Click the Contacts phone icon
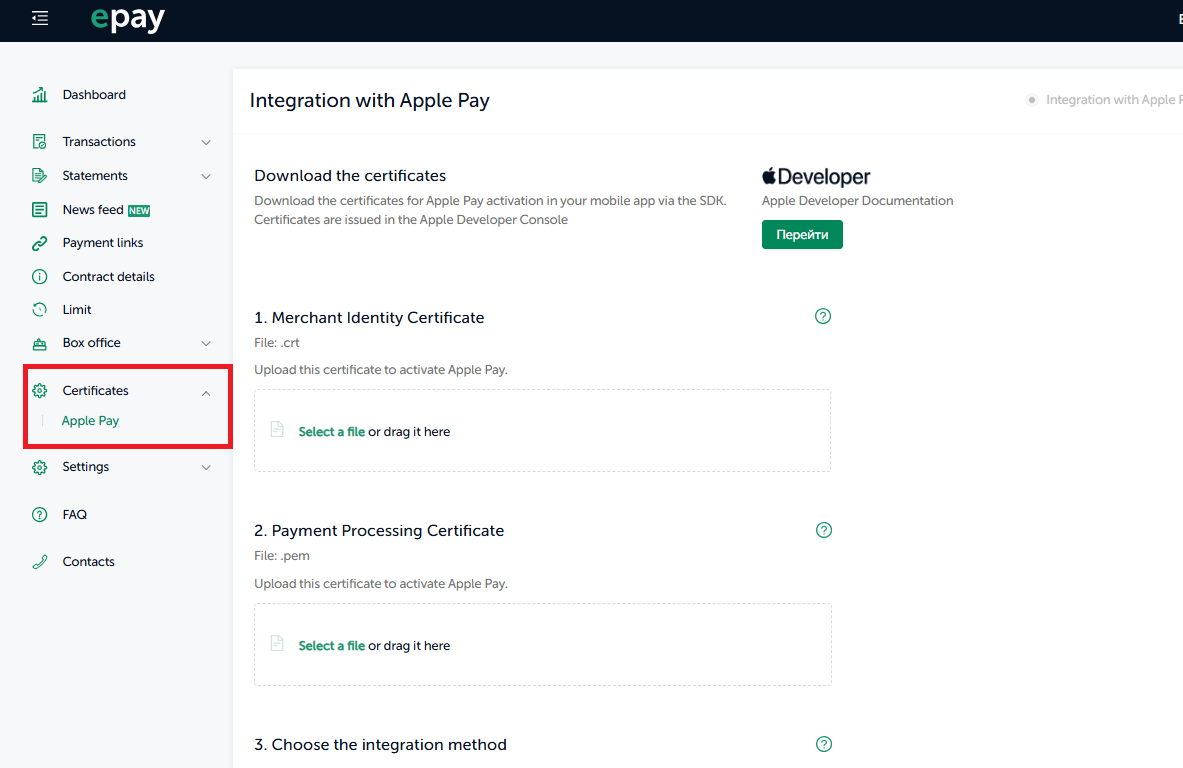This screenshot has height=768, width=1183. [x=39, y=561]
